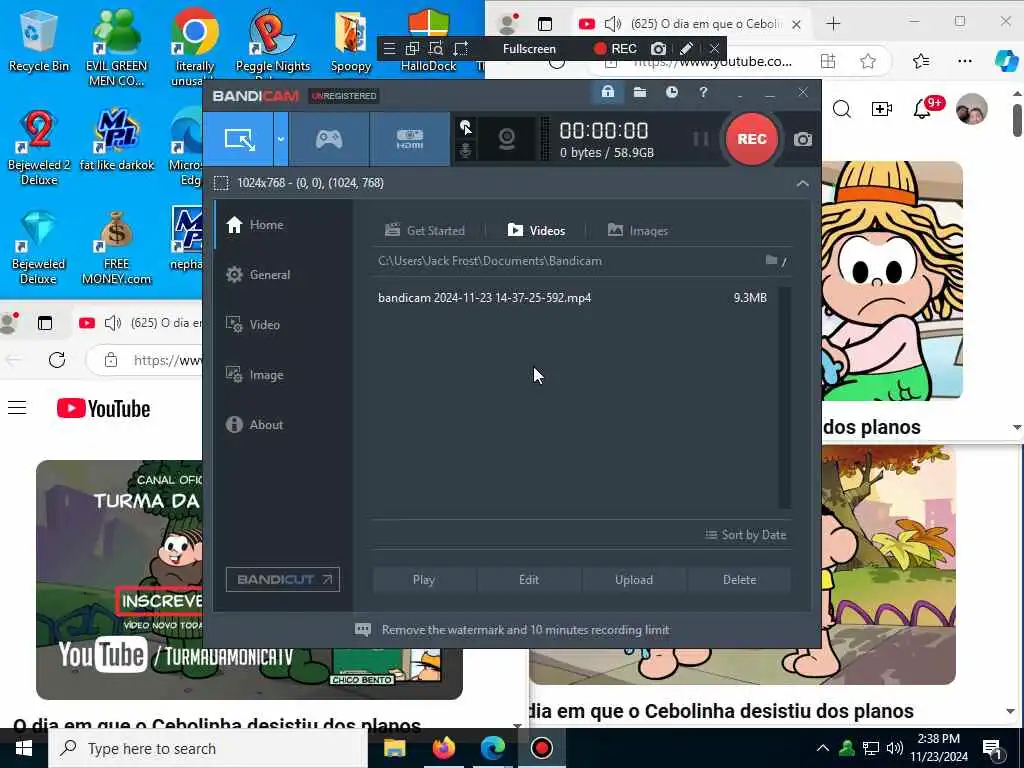Click 1024x768 capture area selection icon

click(x=221, y=183)
